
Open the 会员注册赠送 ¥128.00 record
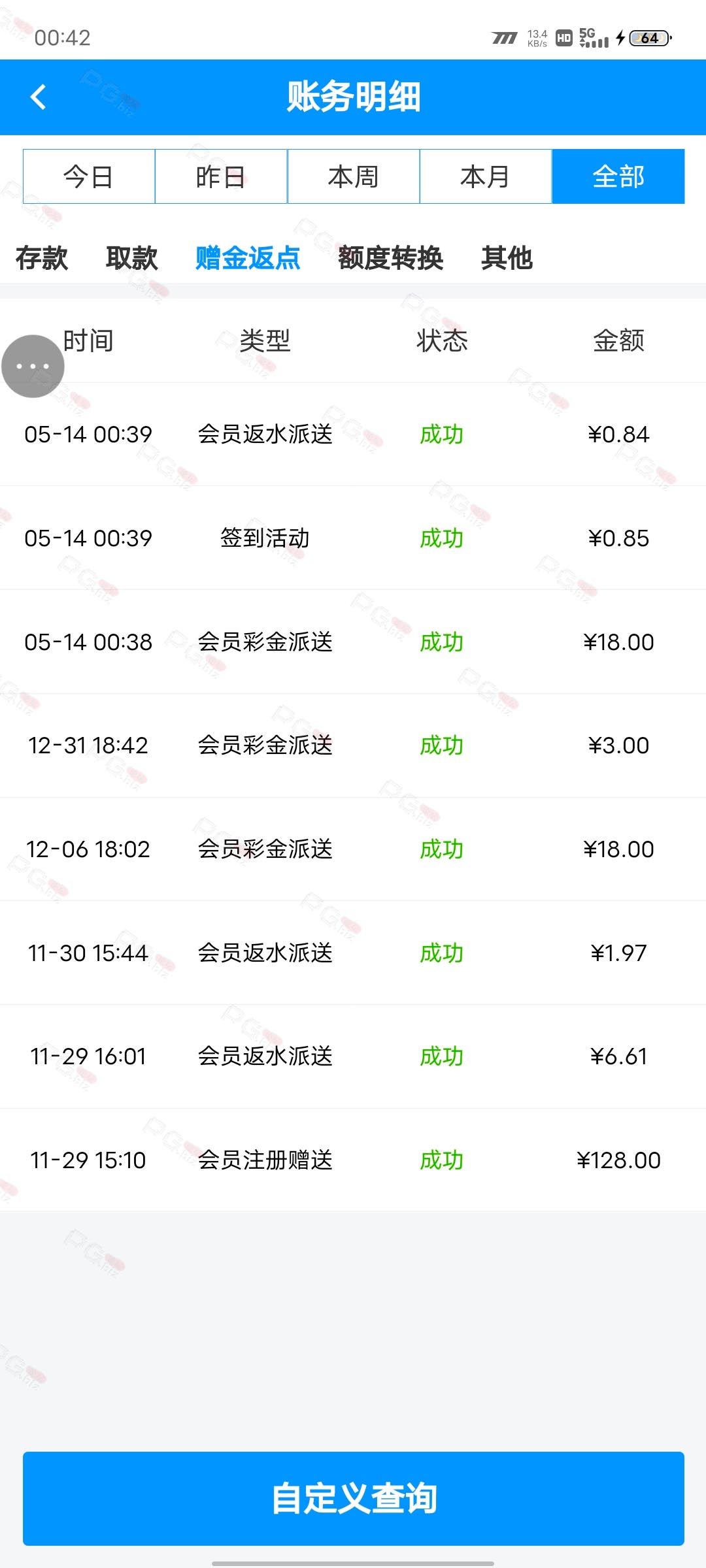(x=353, y=1160)
